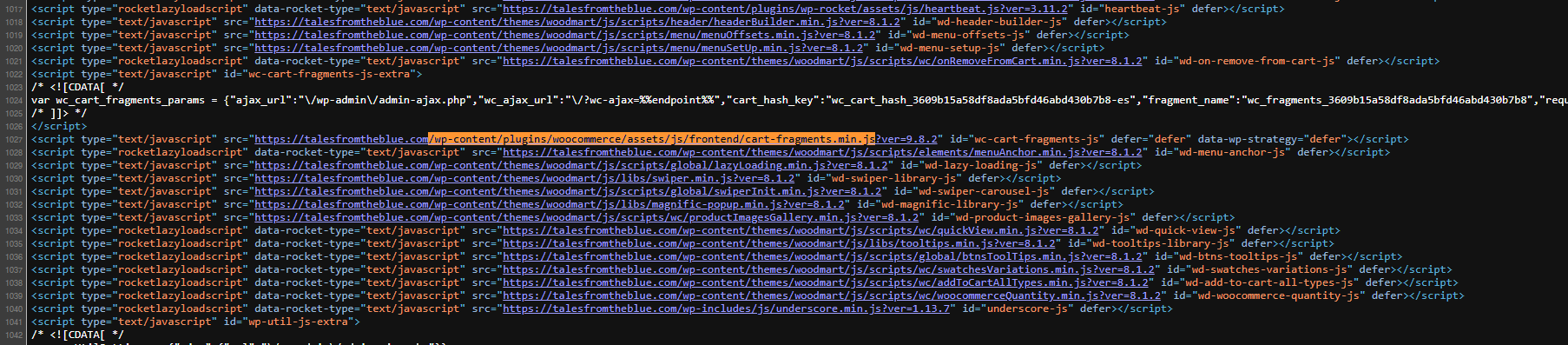Click the /* ]]> */ comment on line 1025
This screenshot has width=1568, height=345.
point(59,113)
